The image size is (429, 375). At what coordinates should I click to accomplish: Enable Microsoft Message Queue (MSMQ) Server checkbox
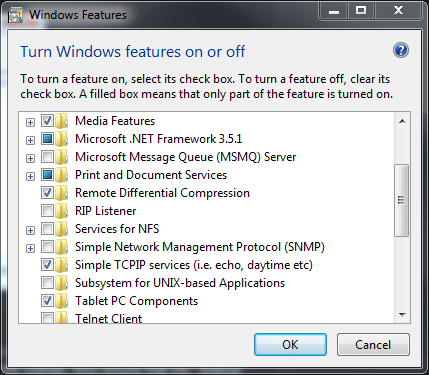47,156
